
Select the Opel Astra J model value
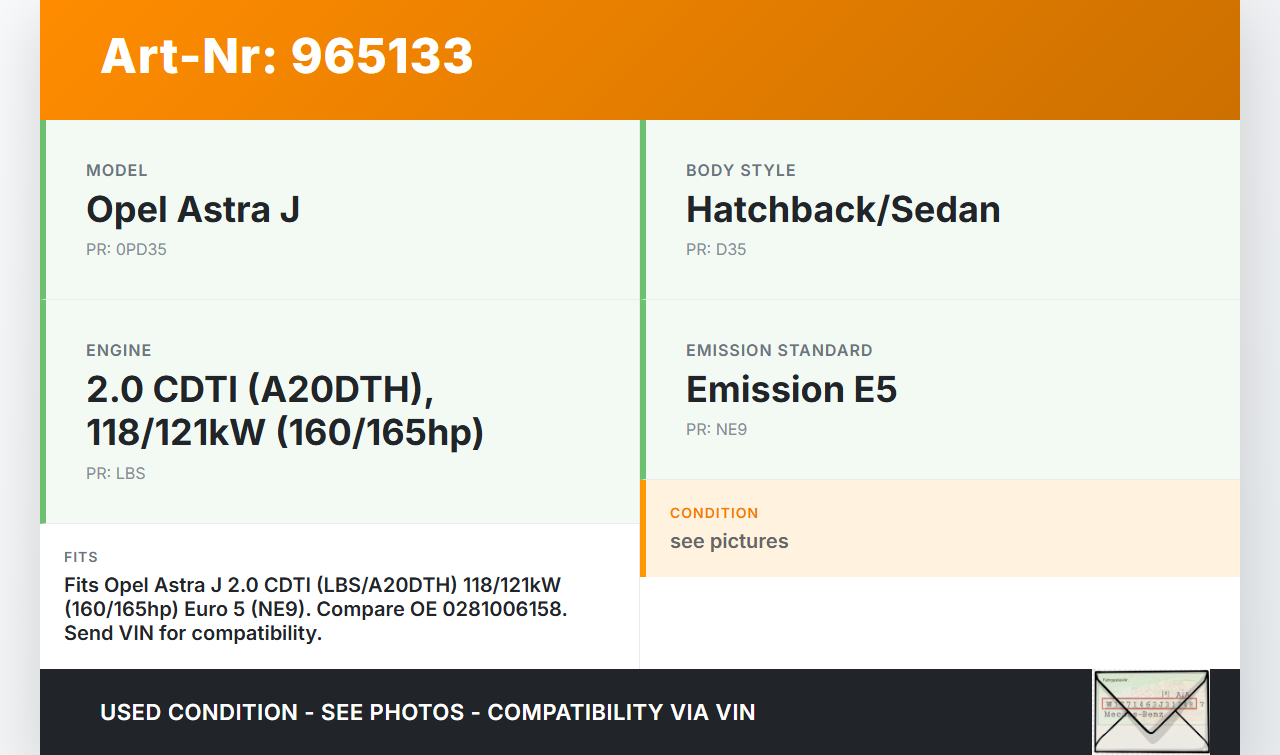click(193, 210)
